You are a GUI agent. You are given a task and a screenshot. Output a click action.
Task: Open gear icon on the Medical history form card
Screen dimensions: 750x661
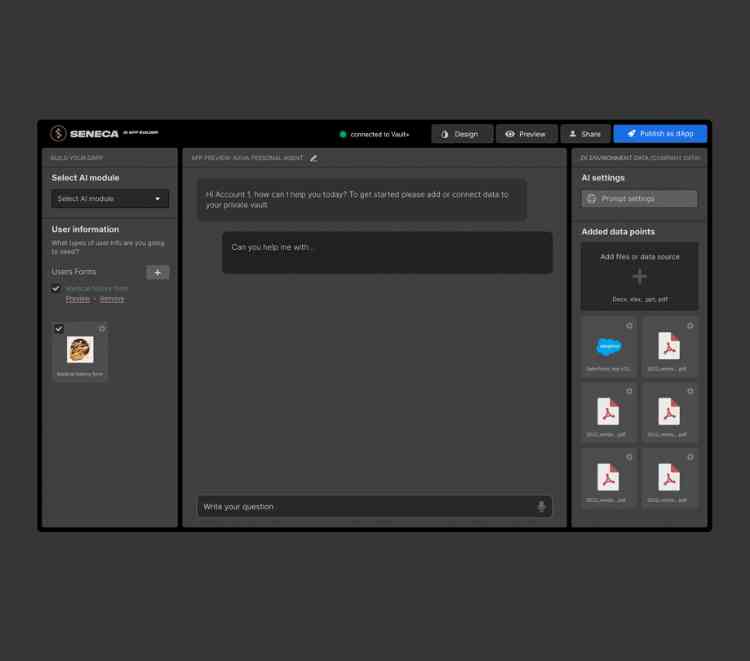[102, 329]
